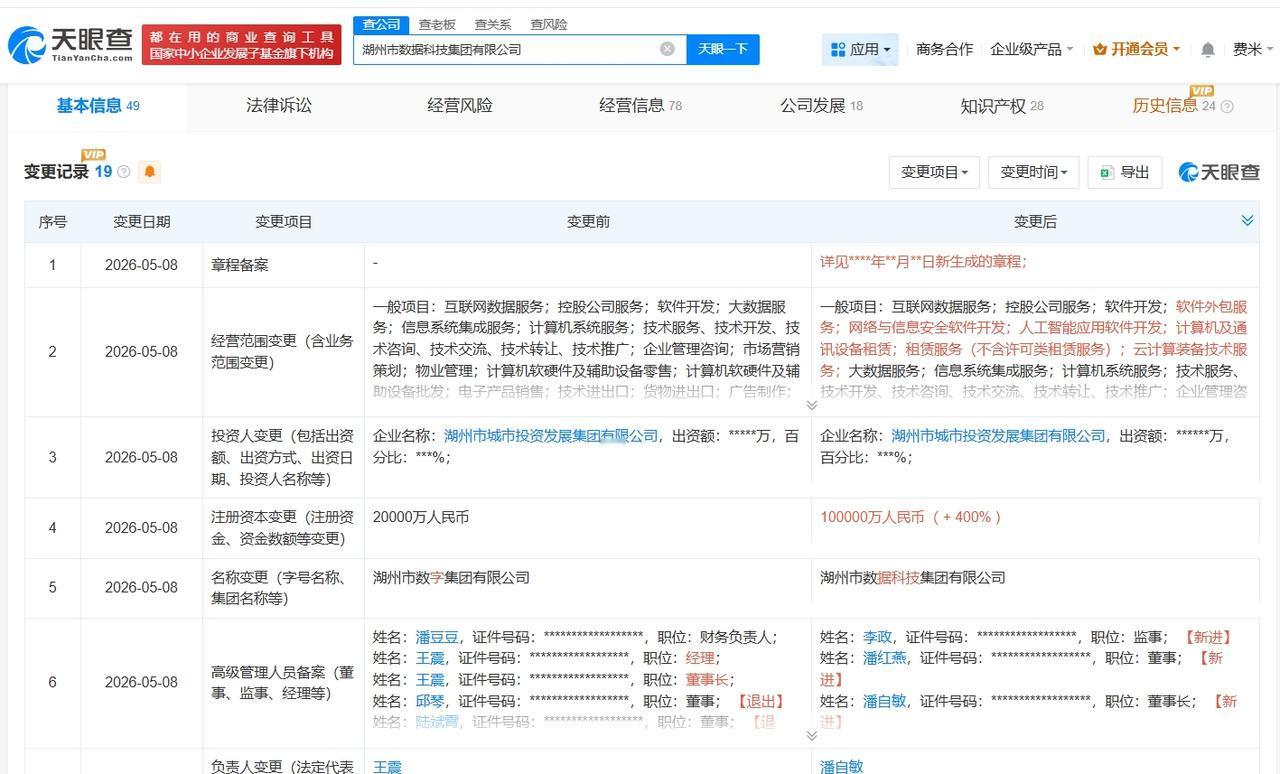Viewport: 1280px width, 774px height.
Task: Select the 知识产权 tab
Action: point(1002,106)
